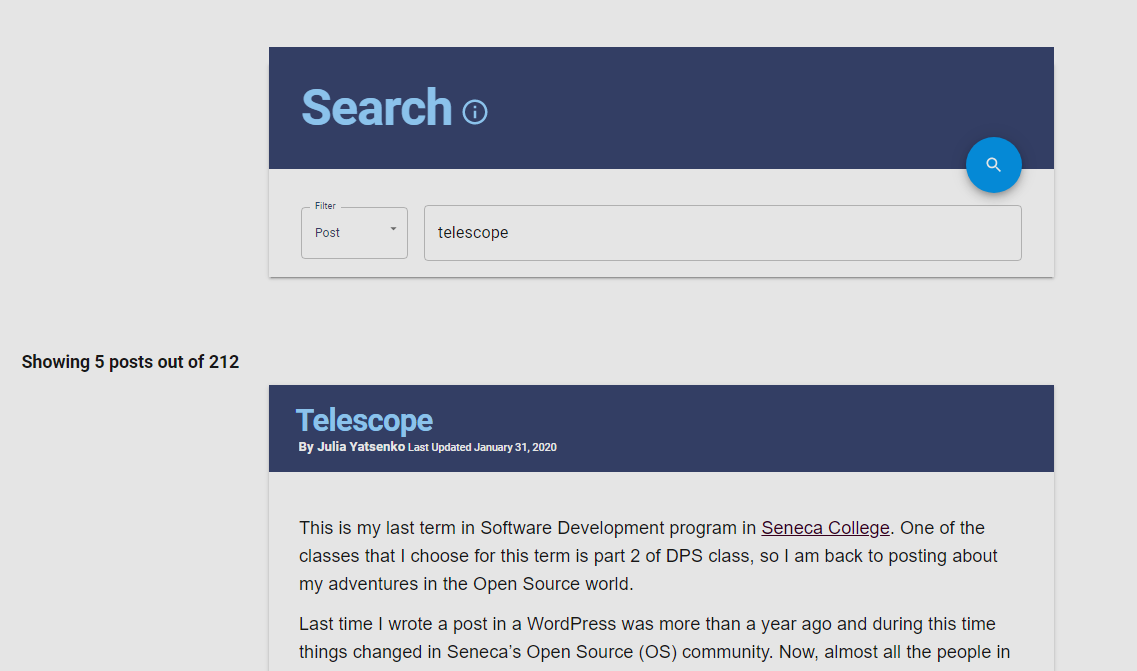Click the large Search page heading

pos(377,107)
